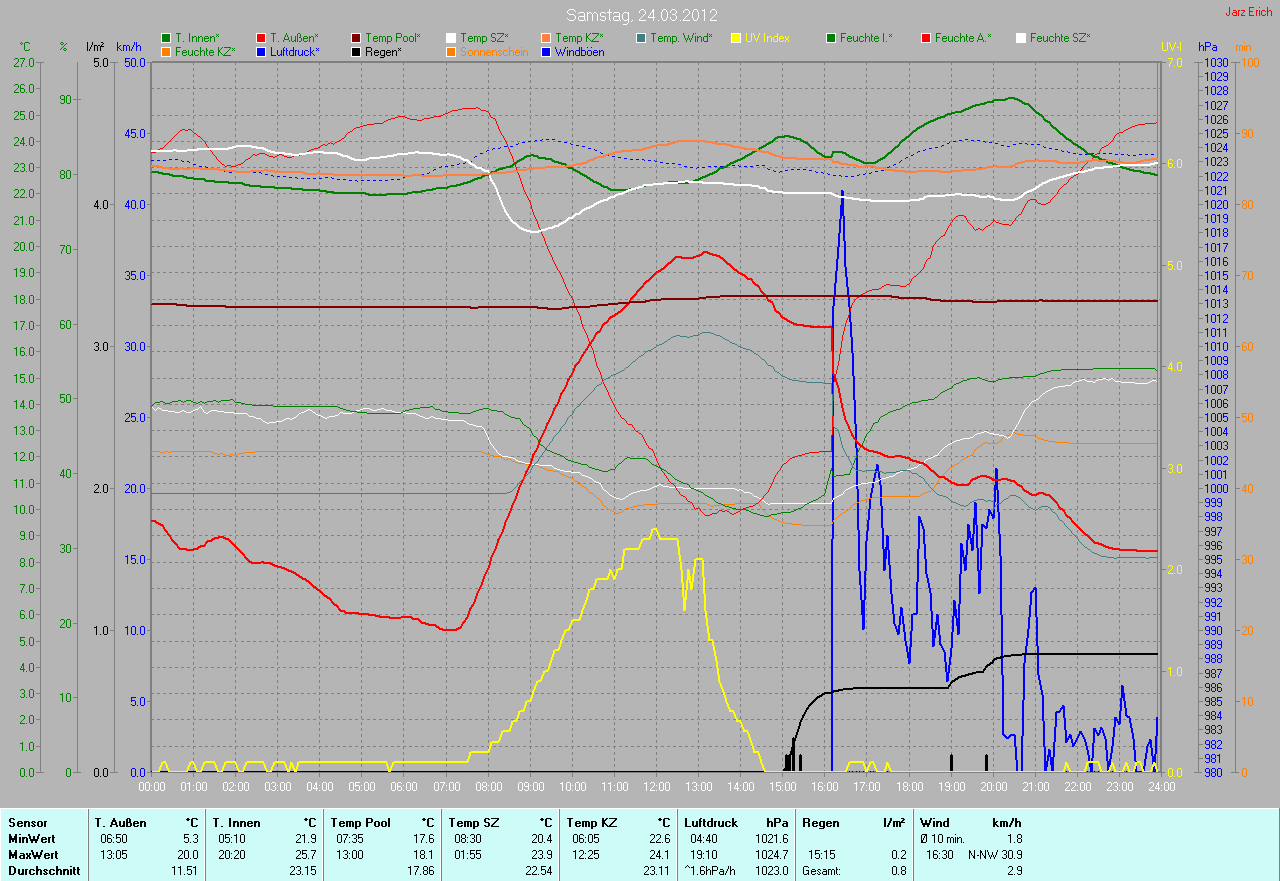Click the T. Außen average value '11.51'
The height and width of the screenshot is (881, 1280).
(184, 871)
